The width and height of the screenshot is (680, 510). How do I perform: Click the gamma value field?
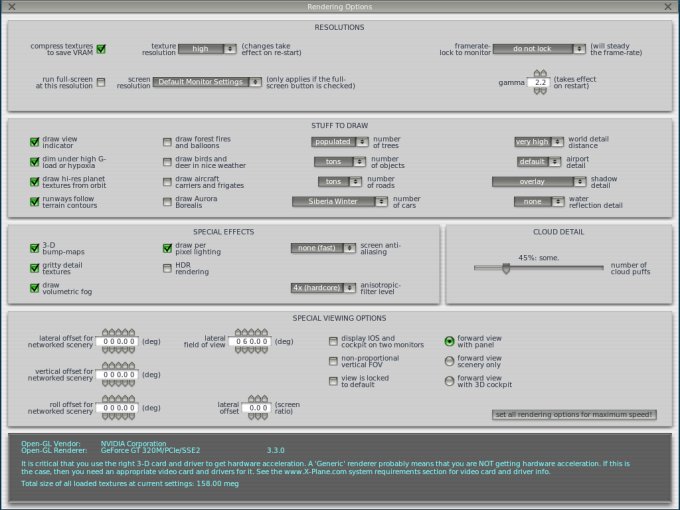point(539,82)
